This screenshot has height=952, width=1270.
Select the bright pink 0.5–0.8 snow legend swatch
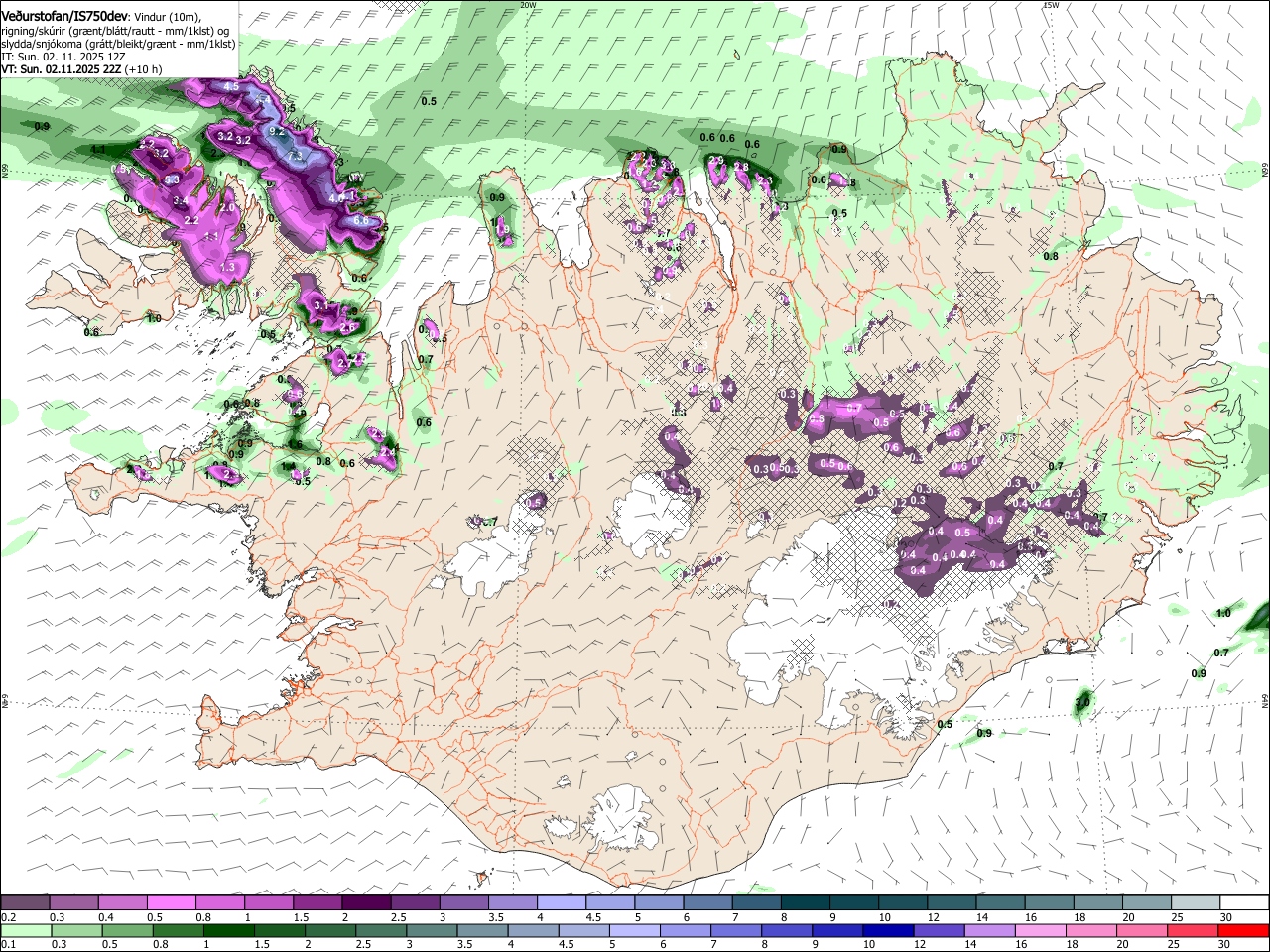[x=172, y=902]
